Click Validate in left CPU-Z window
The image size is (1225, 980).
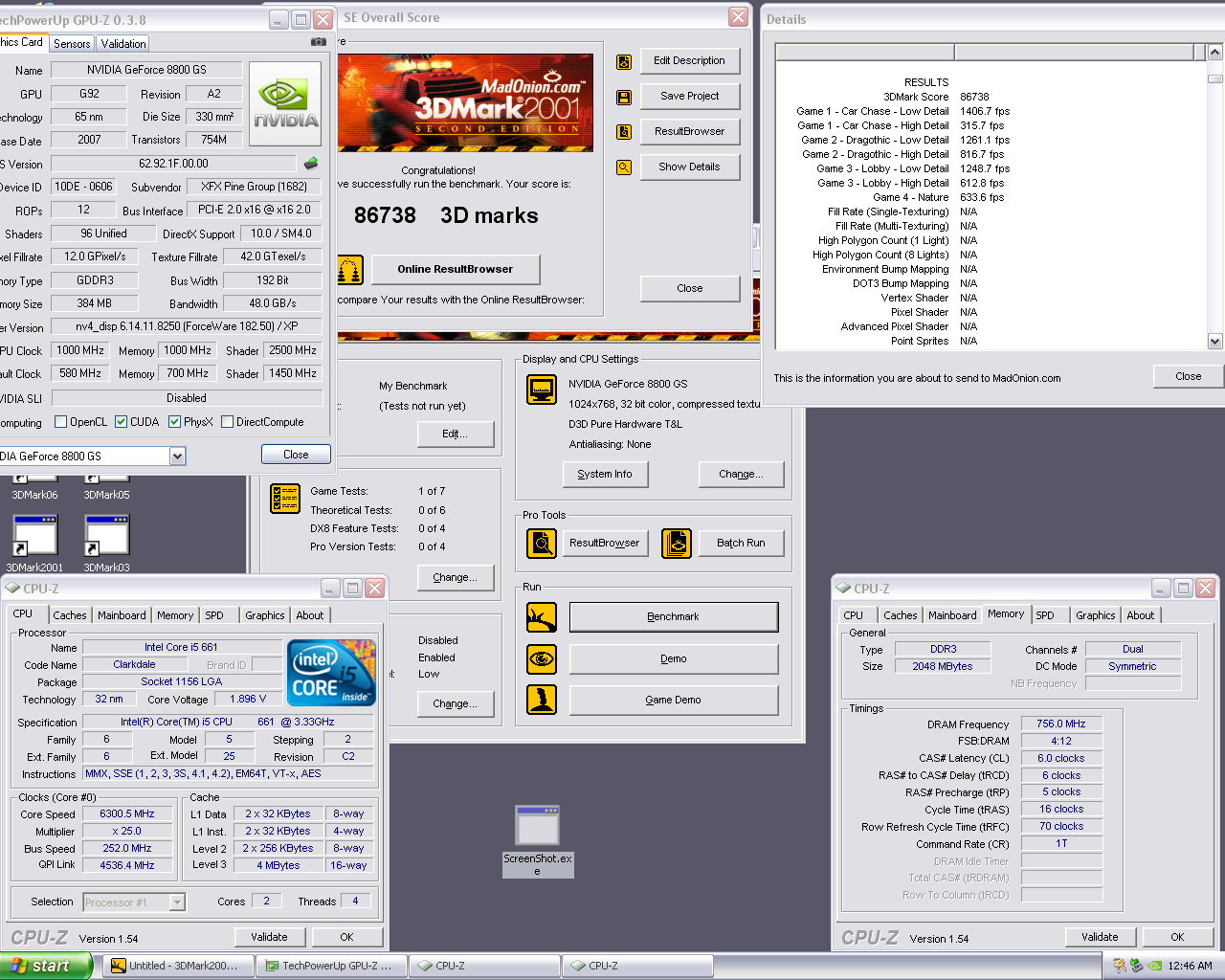(x=269, y=937)
